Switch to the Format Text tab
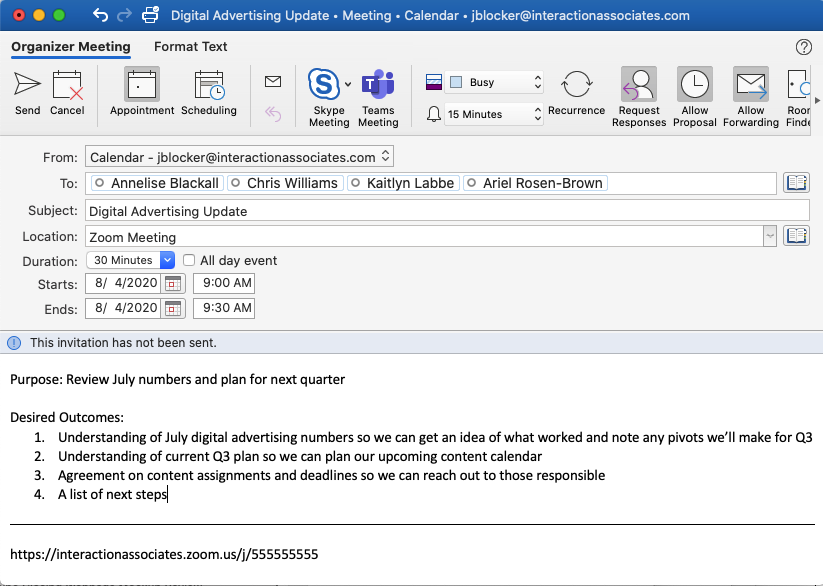The image size is (823, 586). 190,47
